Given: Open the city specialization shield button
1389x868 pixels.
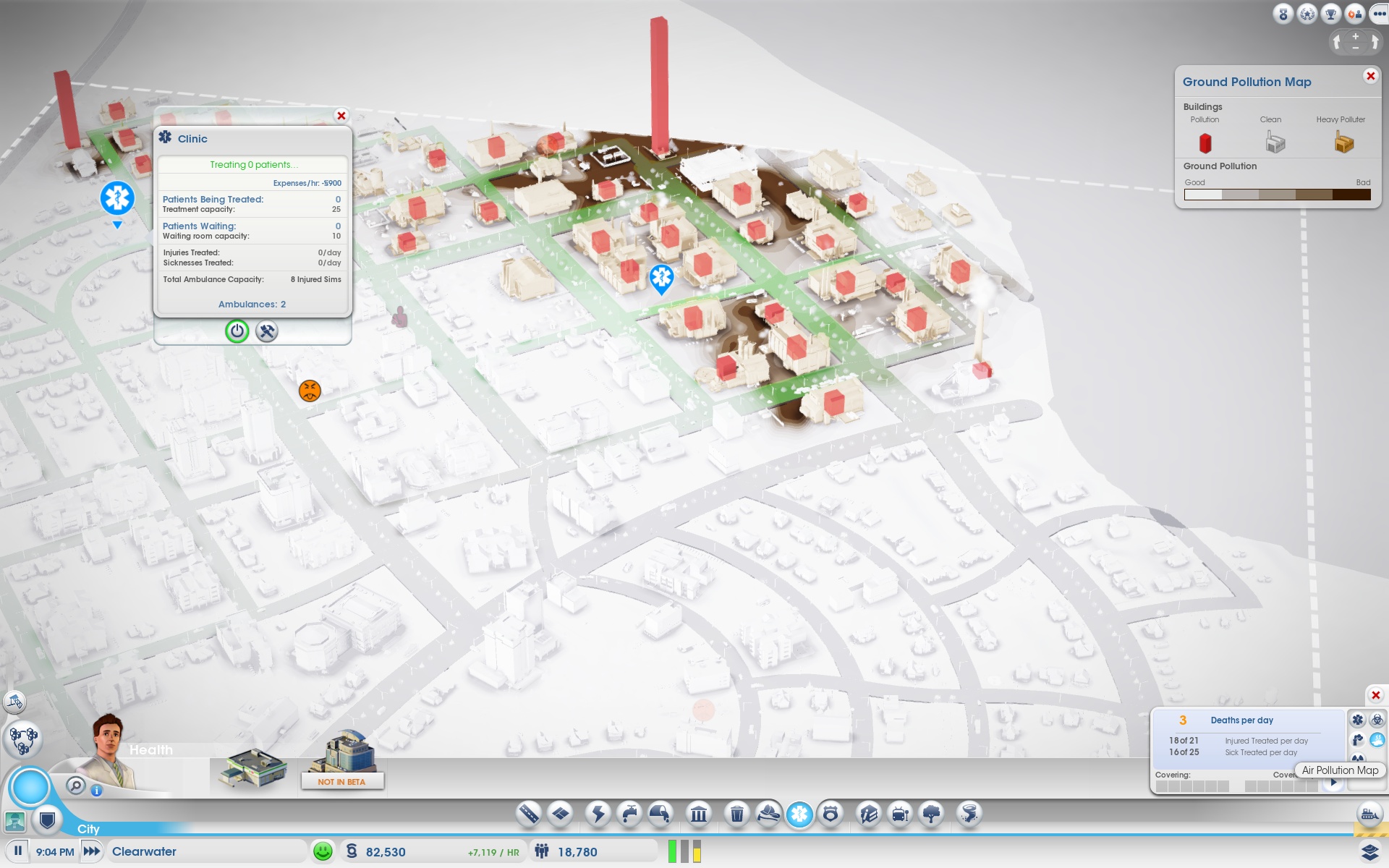Looking at the screenshot, I should click(x=47, y=820).
